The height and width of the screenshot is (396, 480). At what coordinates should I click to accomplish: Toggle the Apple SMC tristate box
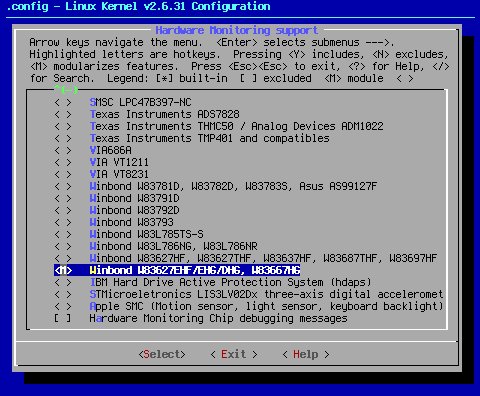click(x=63, y=306)
